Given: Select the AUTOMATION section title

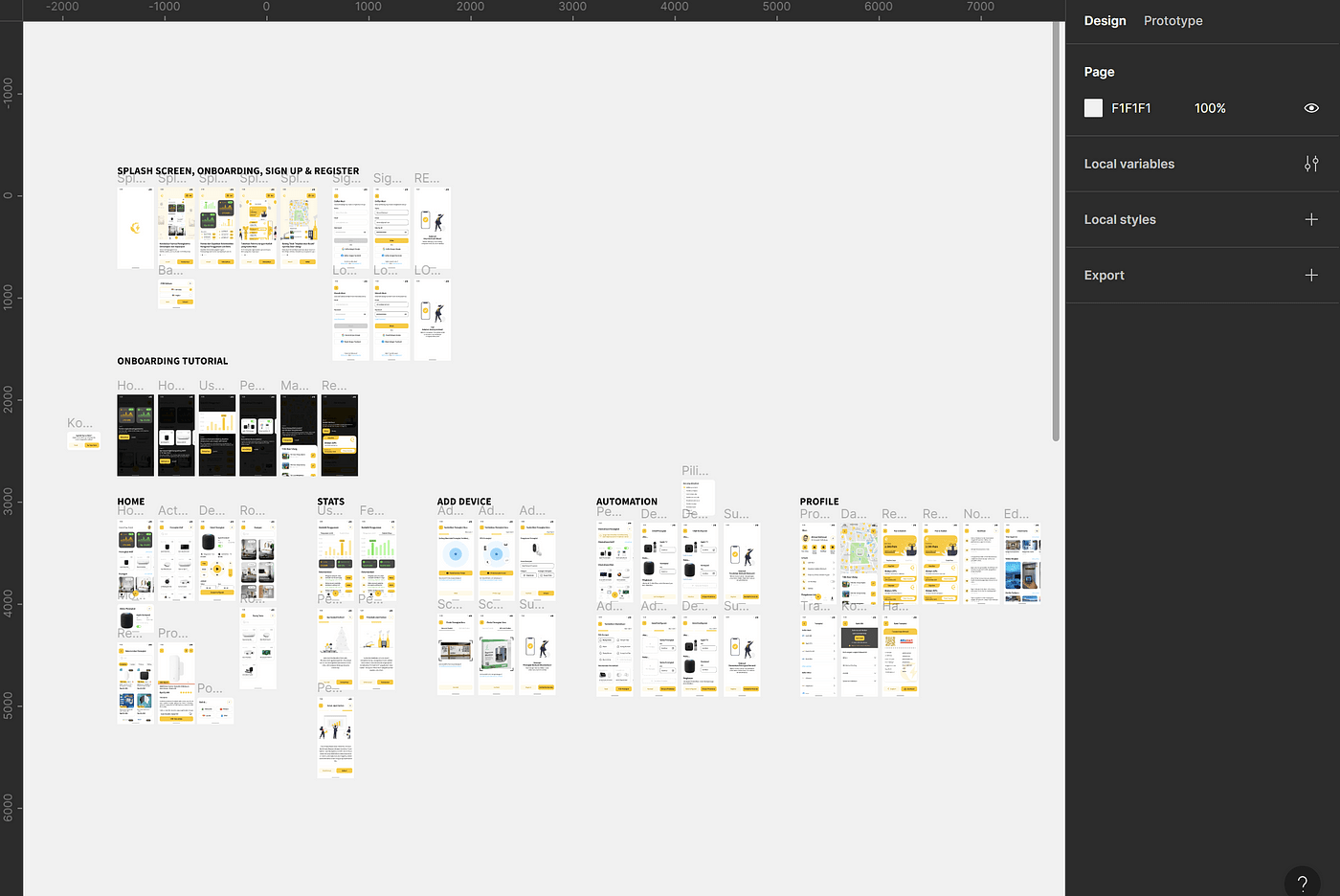Looking at the screenshot, I should pyautogui.click(x=627, y=502).
